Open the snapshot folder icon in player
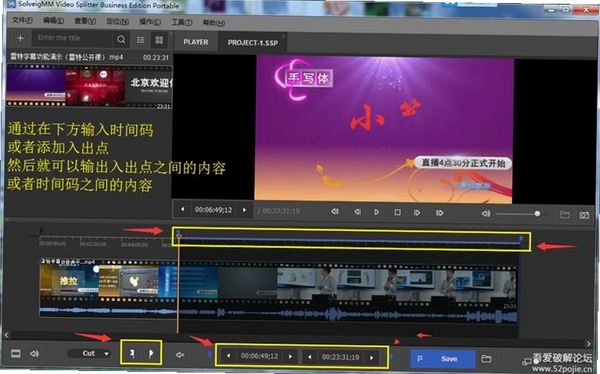 coord(565,215)
